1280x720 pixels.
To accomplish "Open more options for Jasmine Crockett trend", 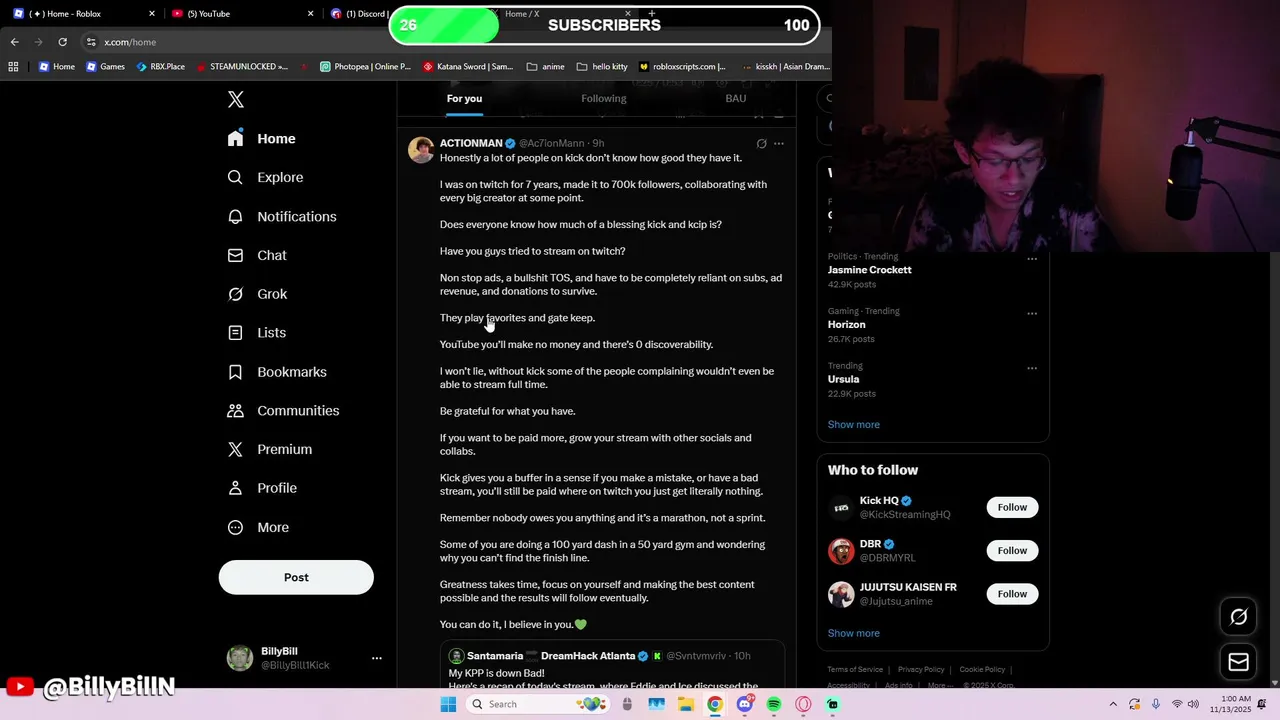I will [1032, 259].
